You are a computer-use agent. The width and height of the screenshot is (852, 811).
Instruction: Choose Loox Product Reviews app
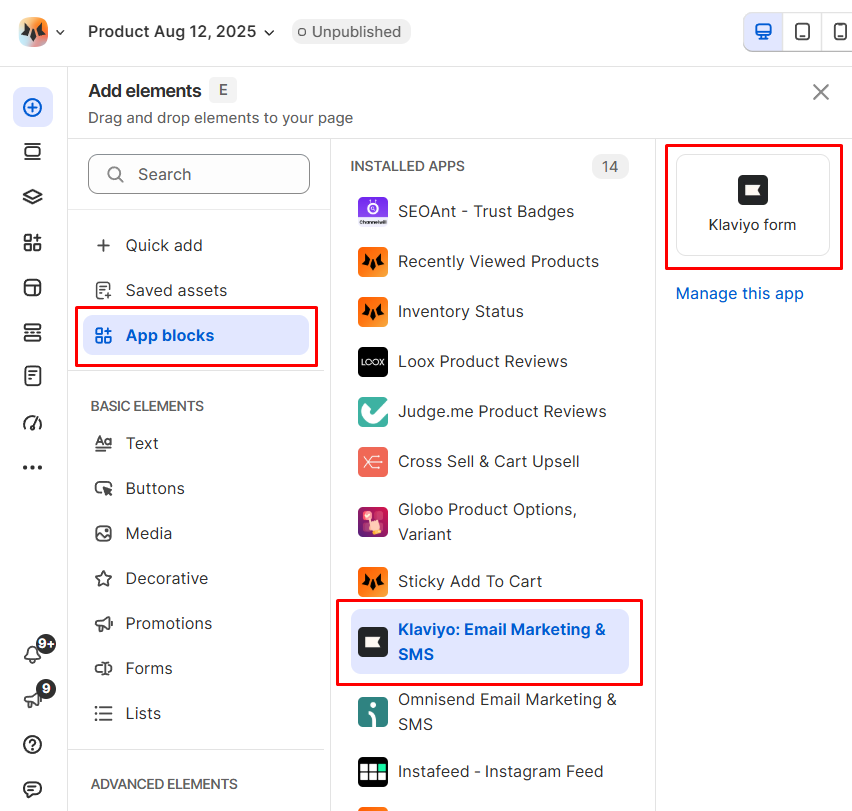tap(490, 361)
